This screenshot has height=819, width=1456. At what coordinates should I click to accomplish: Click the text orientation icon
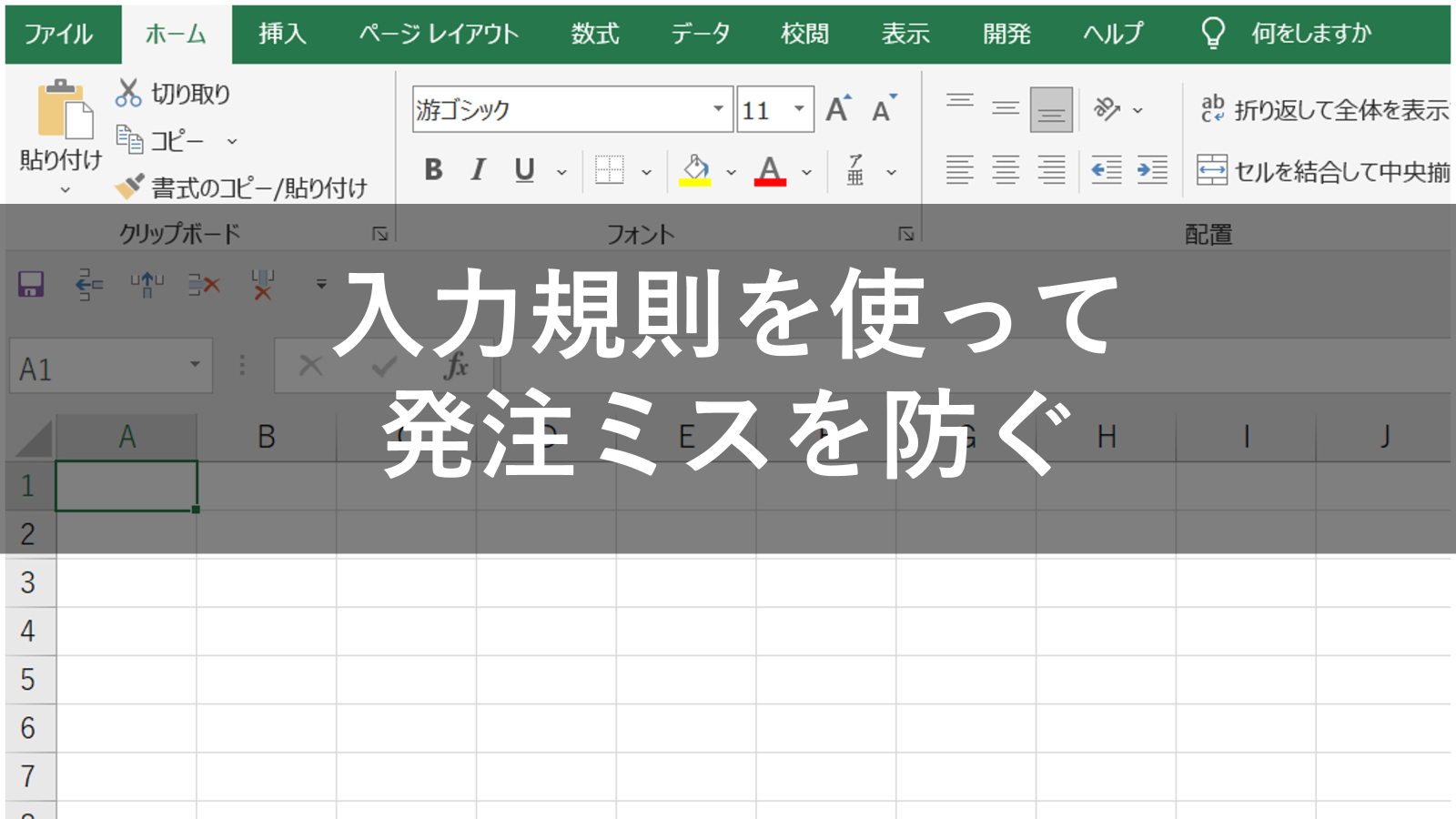point(1107,109)
